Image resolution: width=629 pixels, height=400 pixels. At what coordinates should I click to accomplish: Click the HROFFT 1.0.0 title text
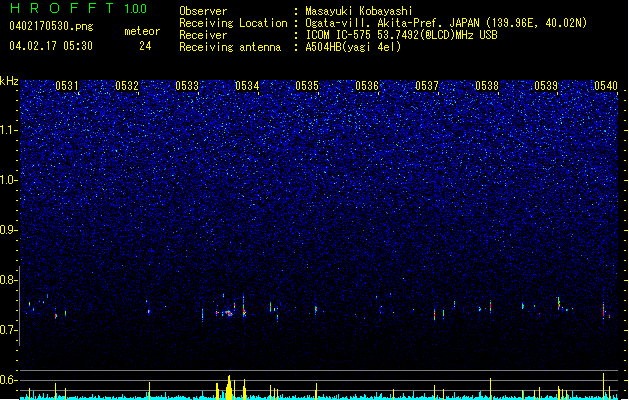[78, 8]
